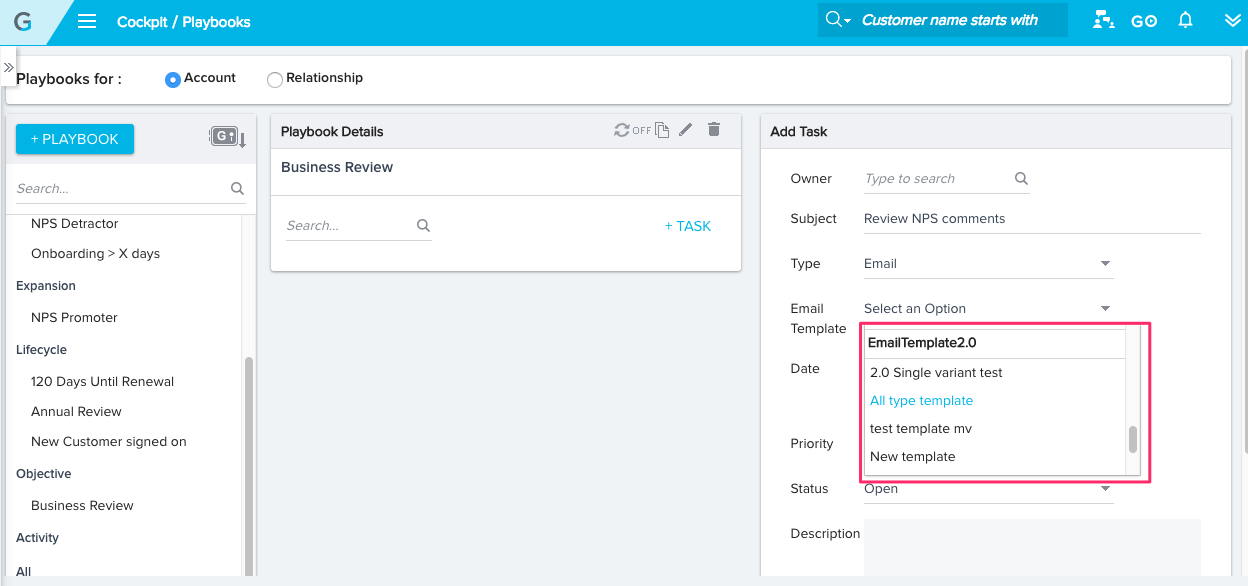Click the task search magnifier icon
This screenshot has height=586, width=1248.
click(423, 225)
